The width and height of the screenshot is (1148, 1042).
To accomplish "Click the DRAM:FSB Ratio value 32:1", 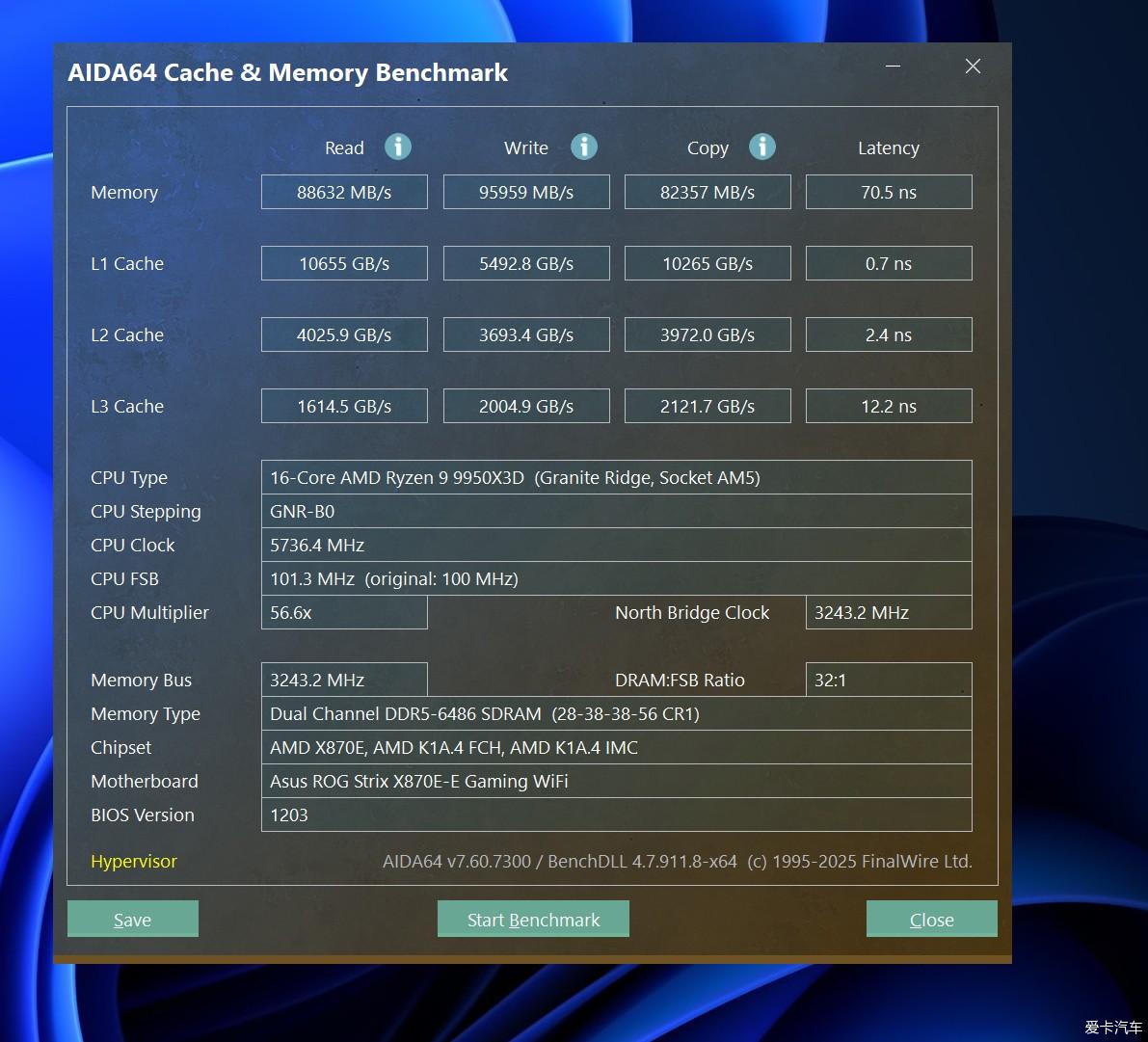I will [x=889, y=680].
